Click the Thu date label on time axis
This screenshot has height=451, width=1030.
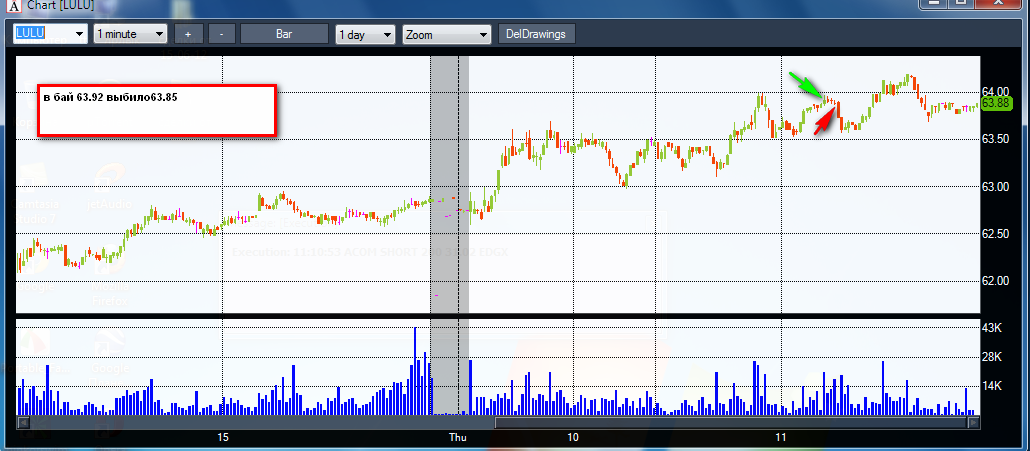pos(457,437)
